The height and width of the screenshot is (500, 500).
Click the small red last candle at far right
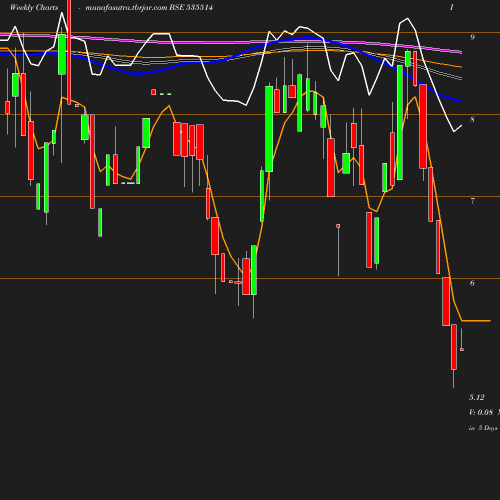pos(462,349)
